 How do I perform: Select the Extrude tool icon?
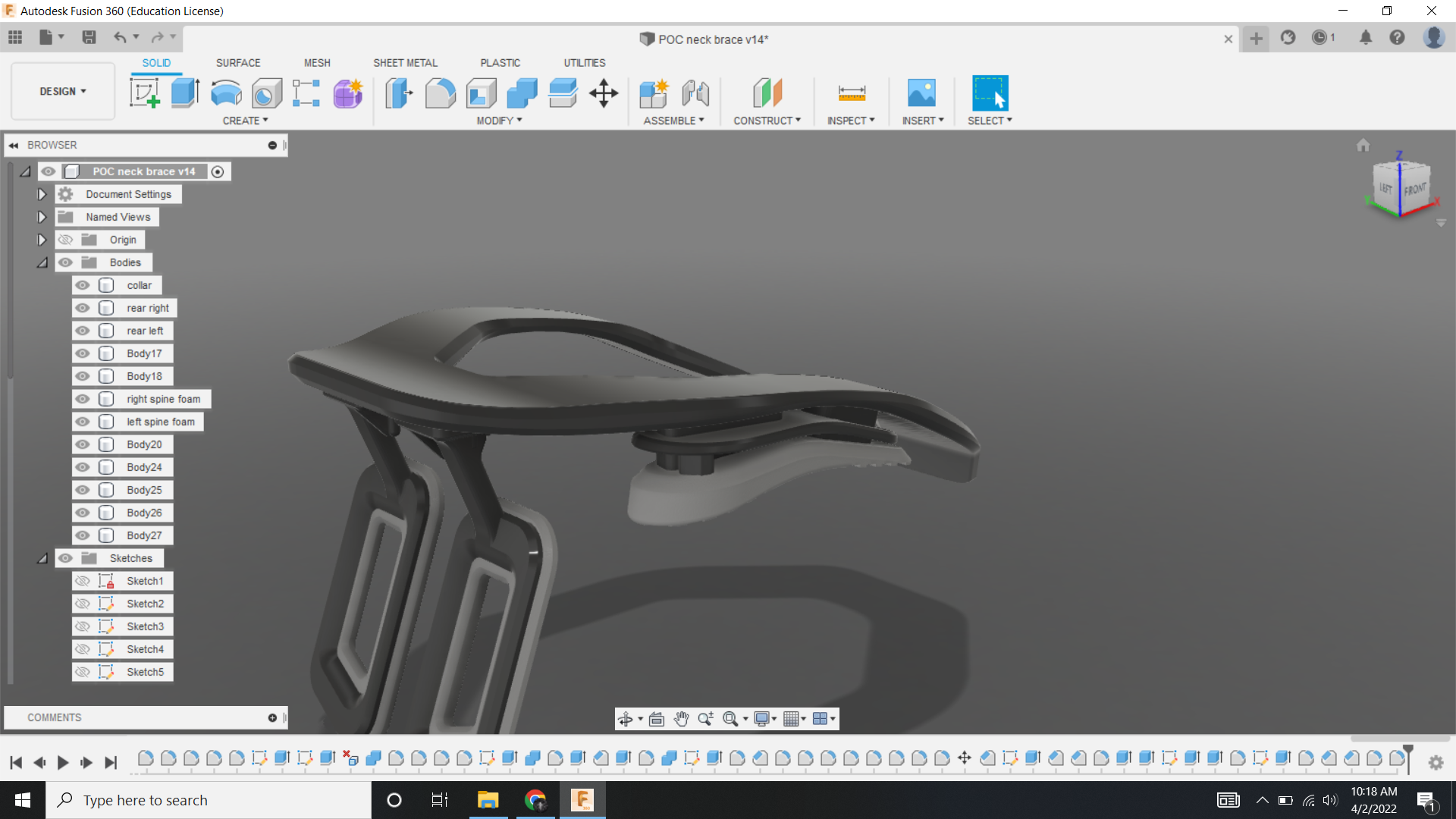click(x=185, y=93)
